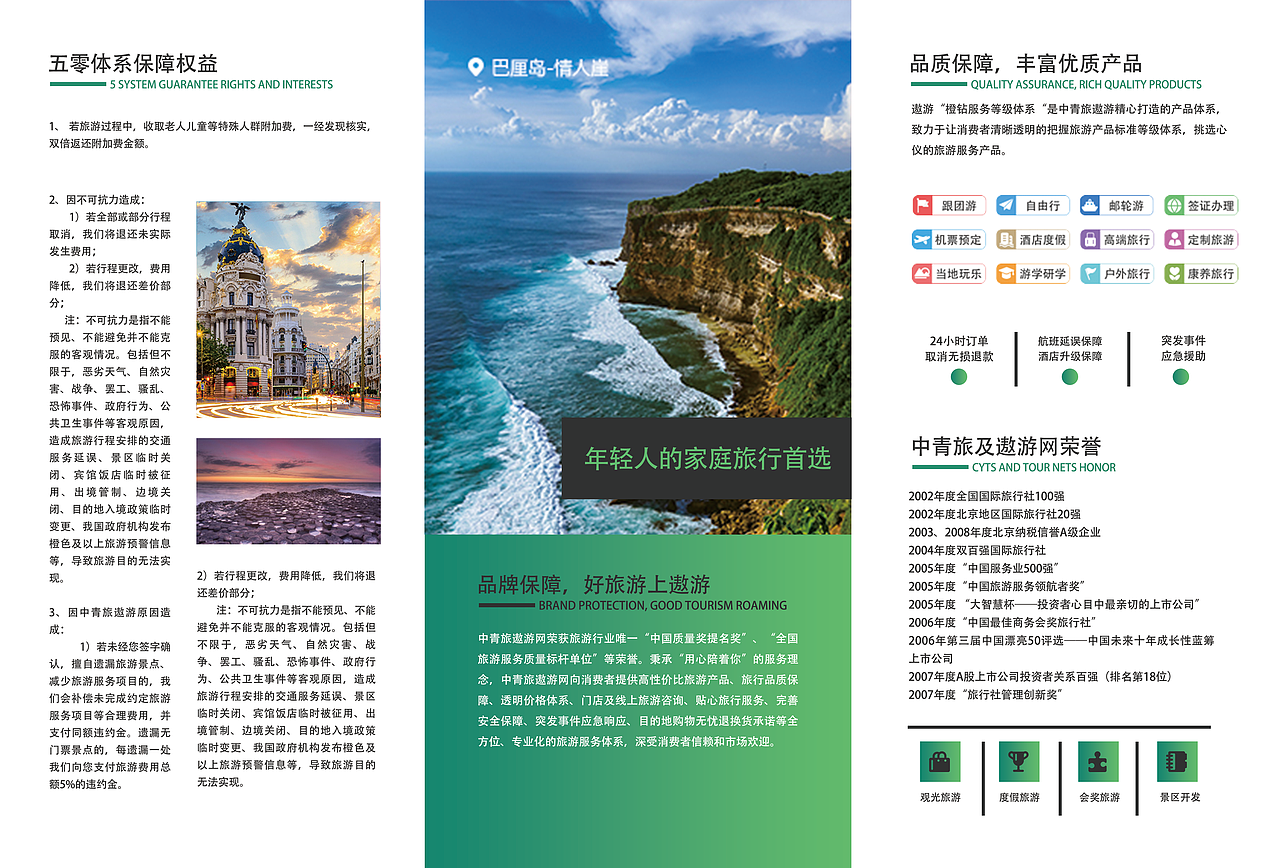
Task: Click the mountain icon for 当地玩乐
Action: coord(922,273)
